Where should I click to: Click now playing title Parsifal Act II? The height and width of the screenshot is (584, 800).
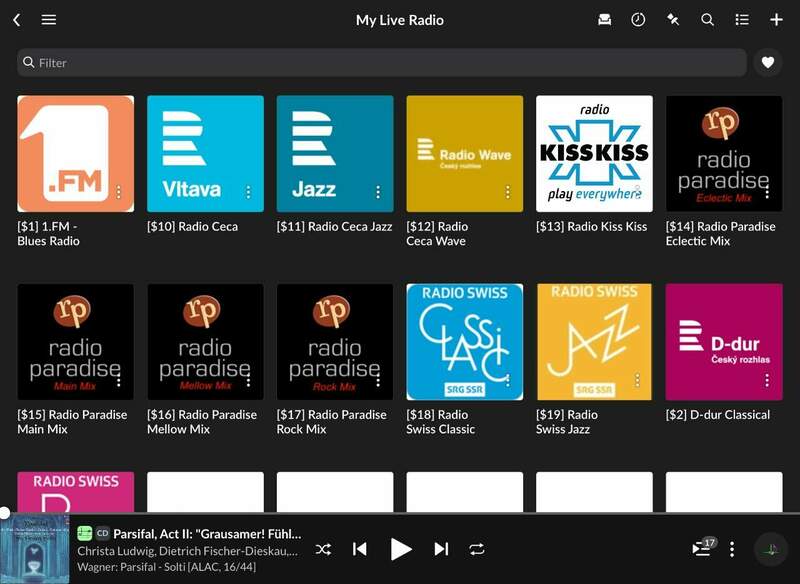pyautogui.click(x=207, y=534)
